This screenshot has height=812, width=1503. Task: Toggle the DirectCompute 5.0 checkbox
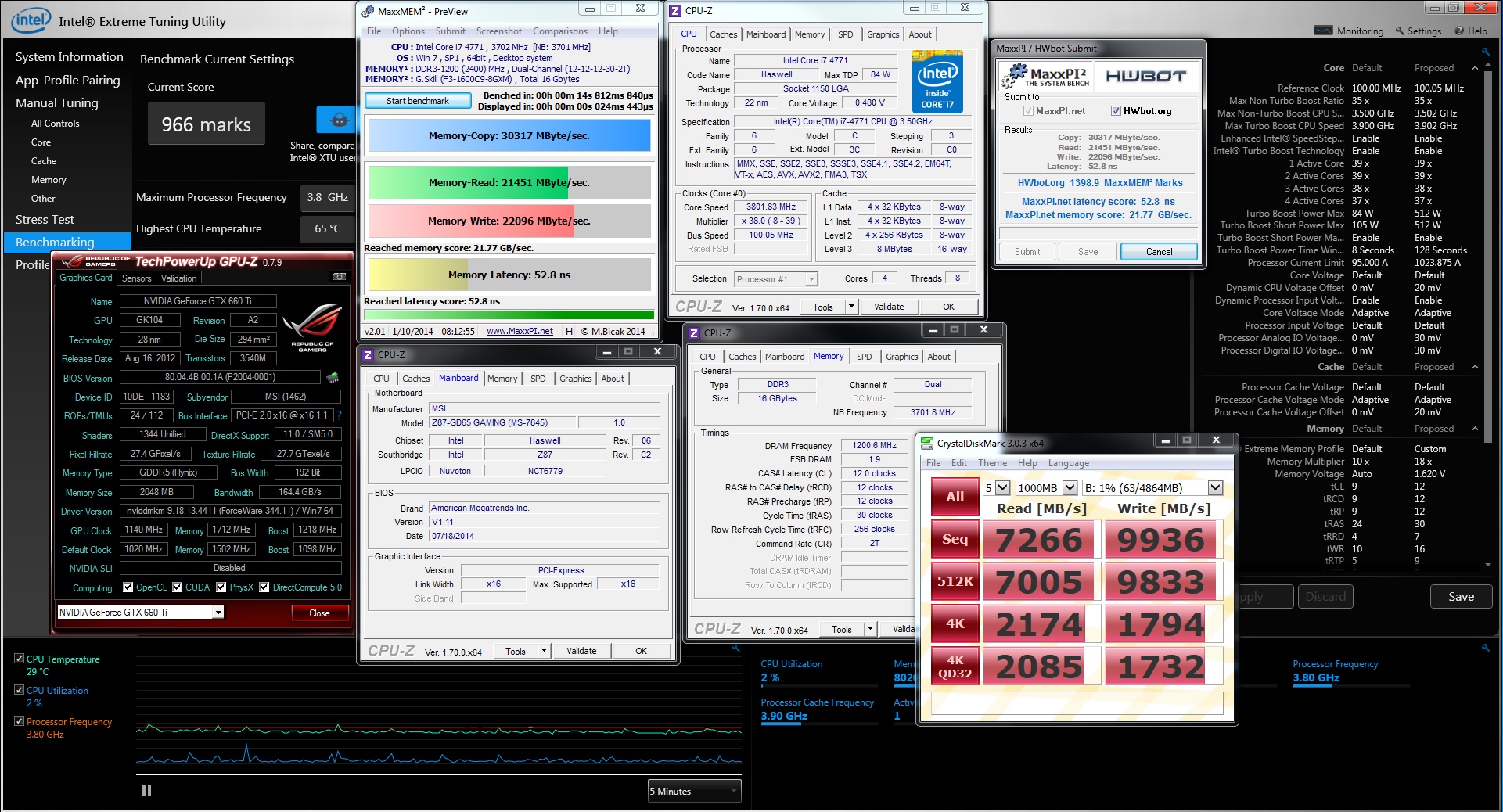point(264,587)
